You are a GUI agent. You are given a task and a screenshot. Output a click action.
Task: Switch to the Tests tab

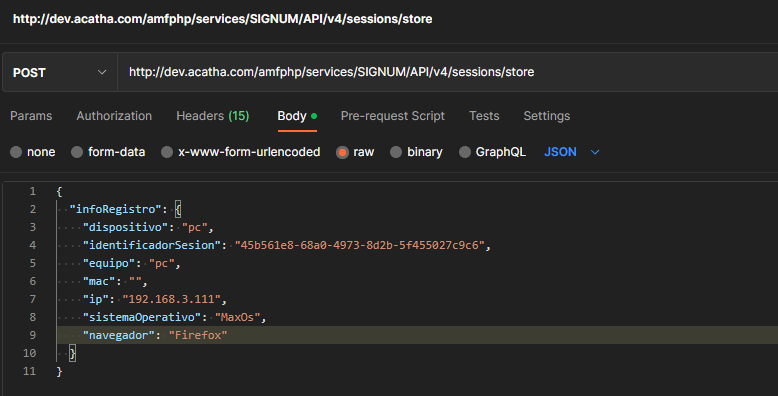(484, 116)
